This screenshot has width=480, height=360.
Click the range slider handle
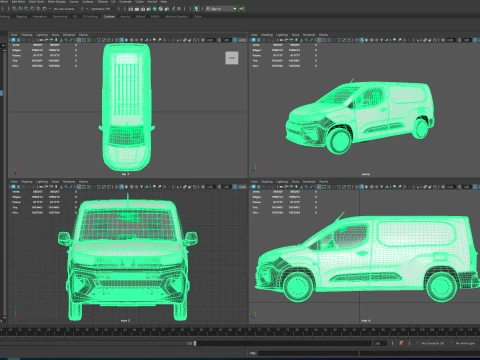[x=195, y=343]
